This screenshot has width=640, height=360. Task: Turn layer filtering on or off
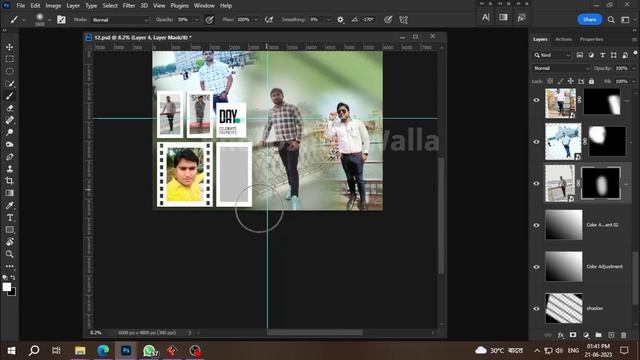tap(635, 53)
